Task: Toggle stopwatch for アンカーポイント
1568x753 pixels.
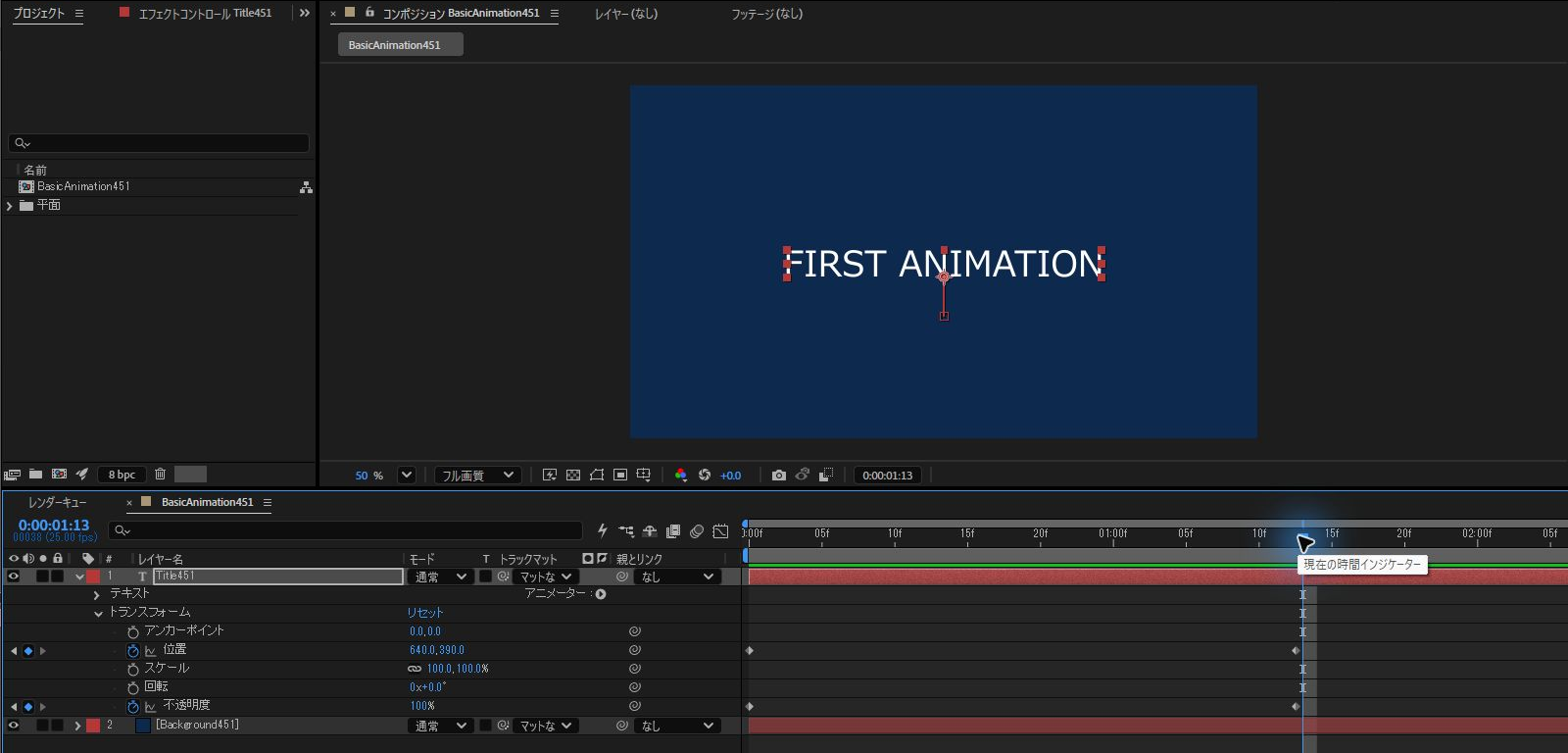Action: pyautogui.click(x=133, y=632)
